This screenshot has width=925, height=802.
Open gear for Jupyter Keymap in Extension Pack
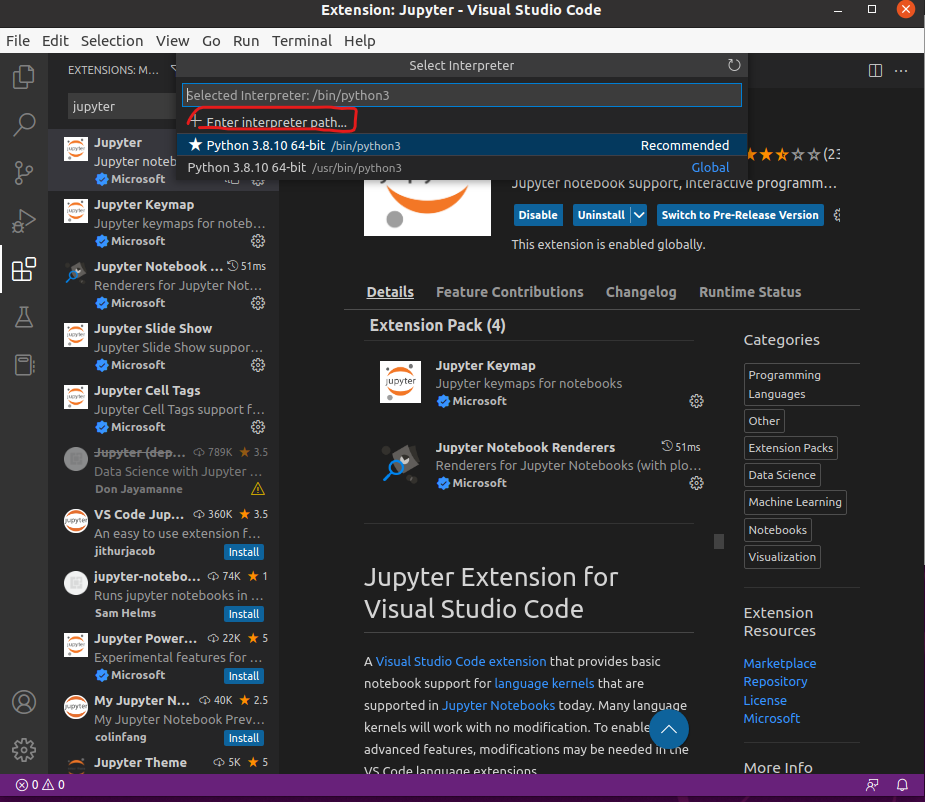(x=696, y=401)
